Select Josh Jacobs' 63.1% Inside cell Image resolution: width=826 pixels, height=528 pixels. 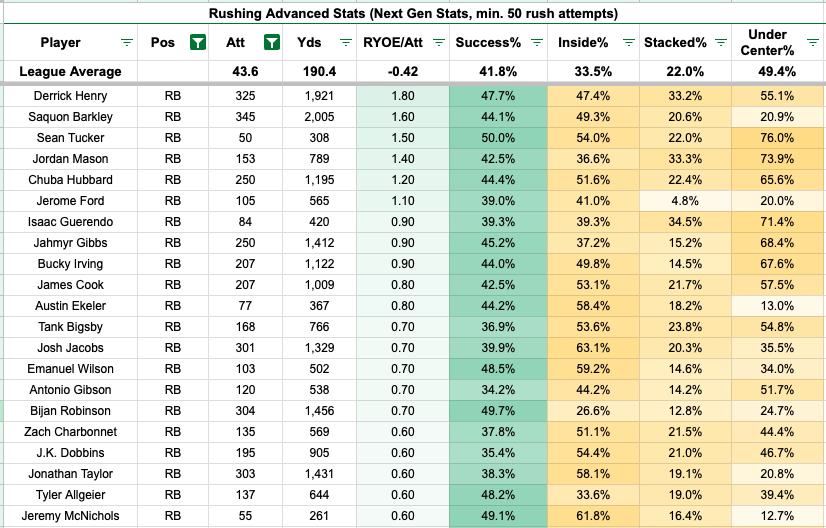pos(593,348)
